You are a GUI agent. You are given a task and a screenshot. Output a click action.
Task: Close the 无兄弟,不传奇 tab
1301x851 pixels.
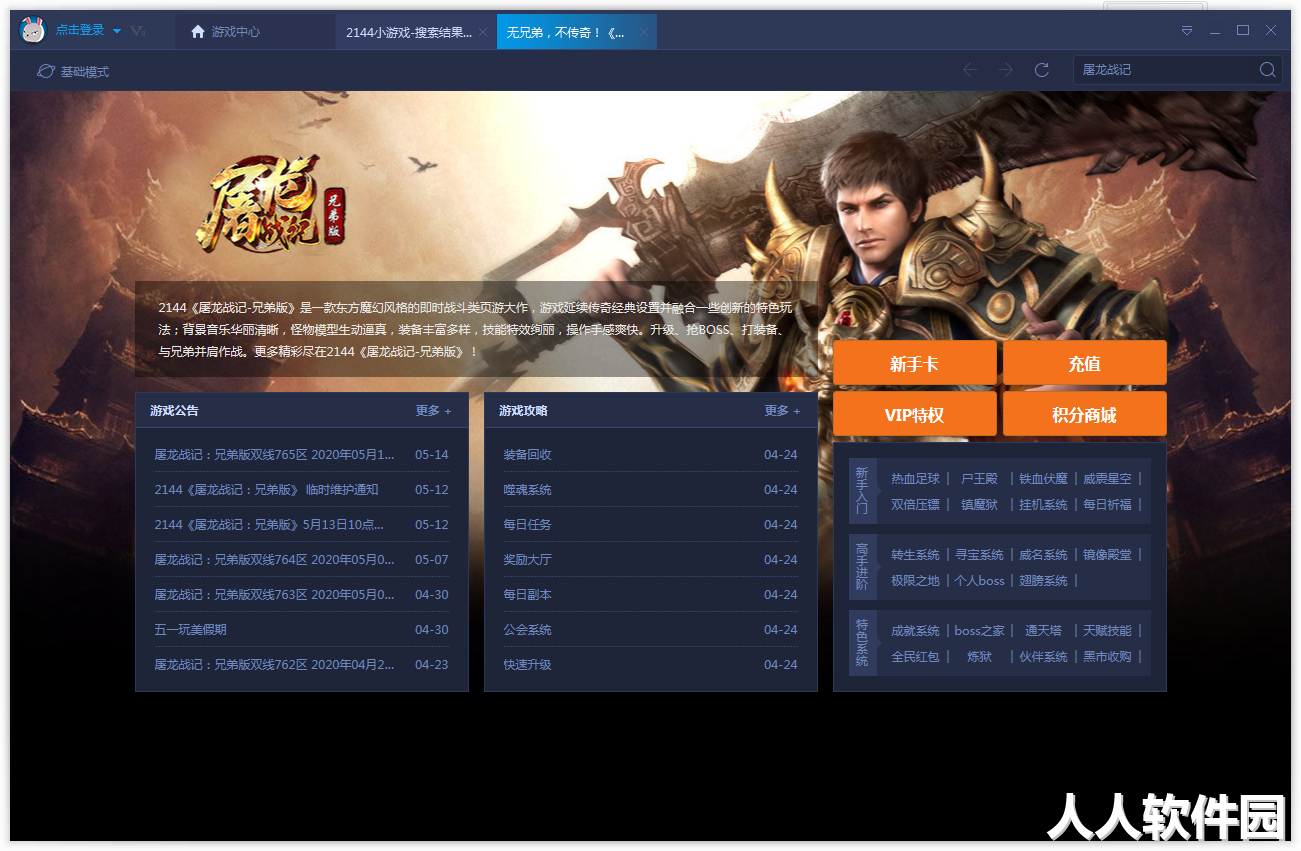[644, 32]
